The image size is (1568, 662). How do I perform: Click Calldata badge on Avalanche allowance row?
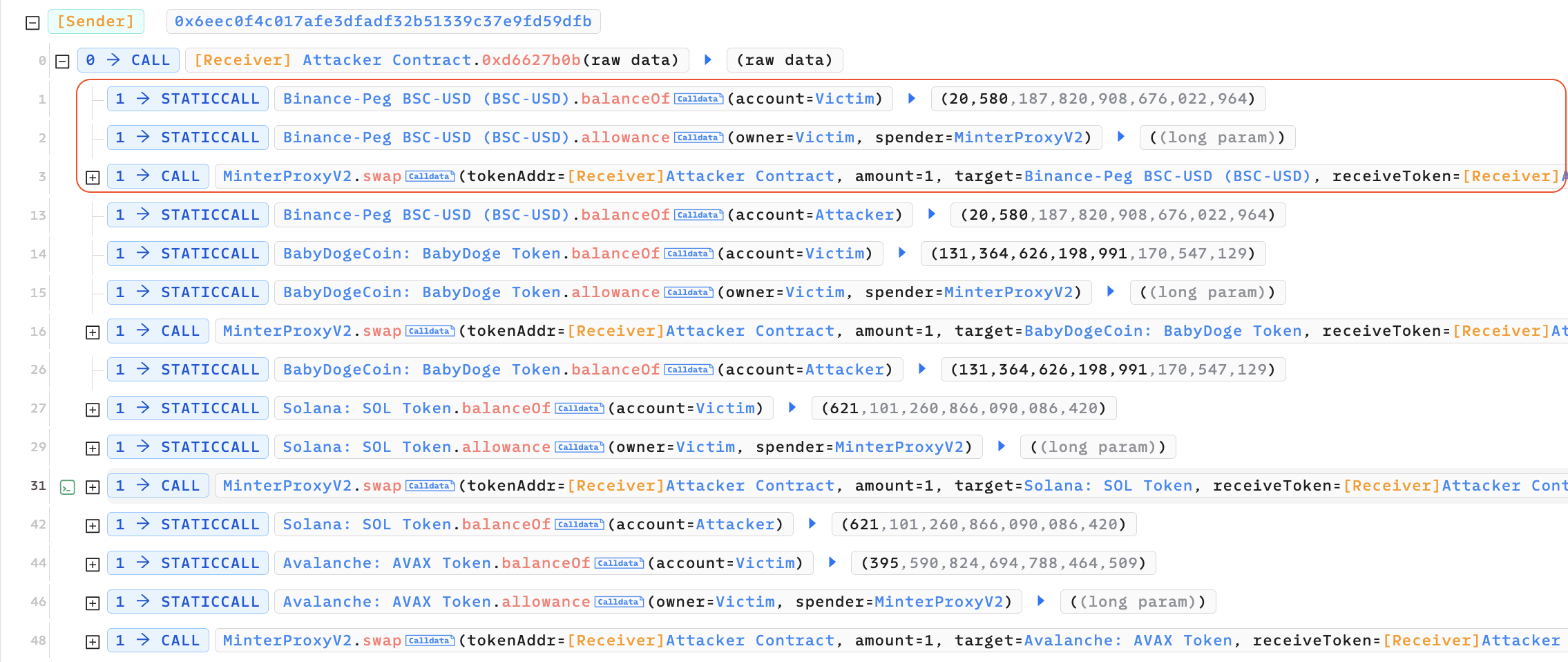point(619,602)
